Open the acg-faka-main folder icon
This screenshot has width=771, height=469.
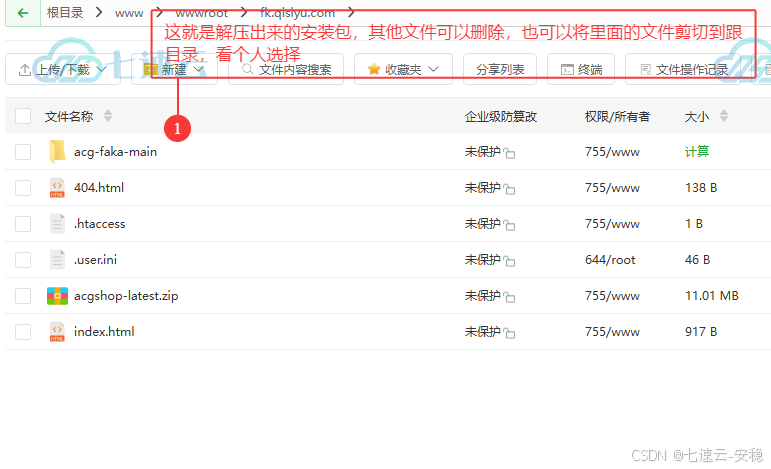57,151
